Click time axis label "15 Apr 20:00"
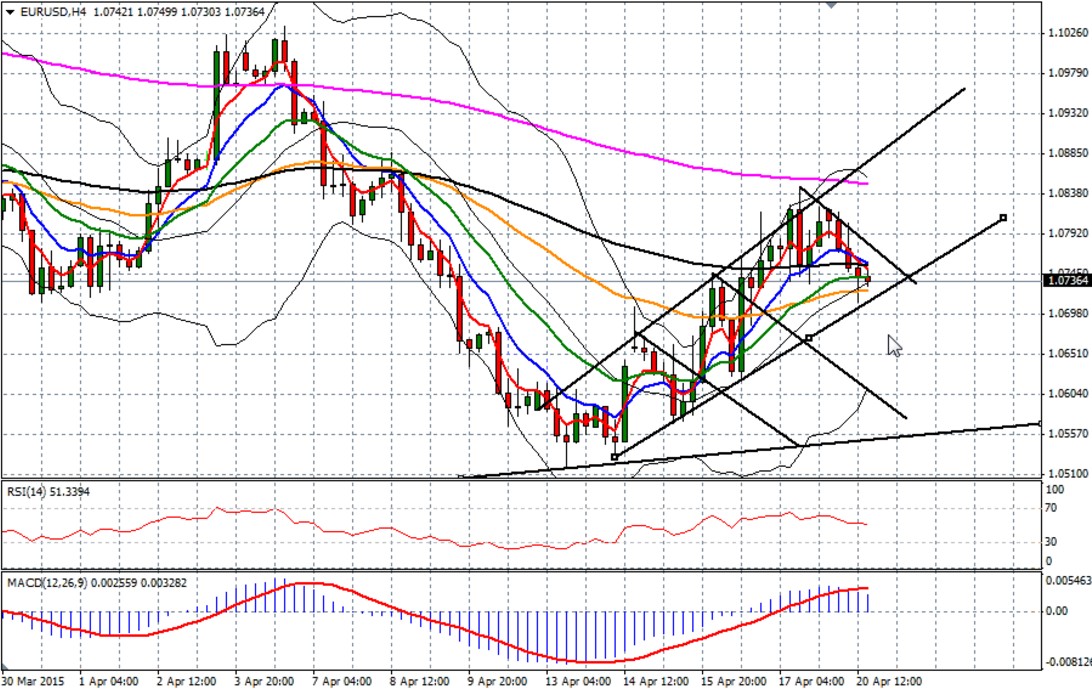This screenshot has height=689, width=1092. pyautogui.click(x=733, y=681)
